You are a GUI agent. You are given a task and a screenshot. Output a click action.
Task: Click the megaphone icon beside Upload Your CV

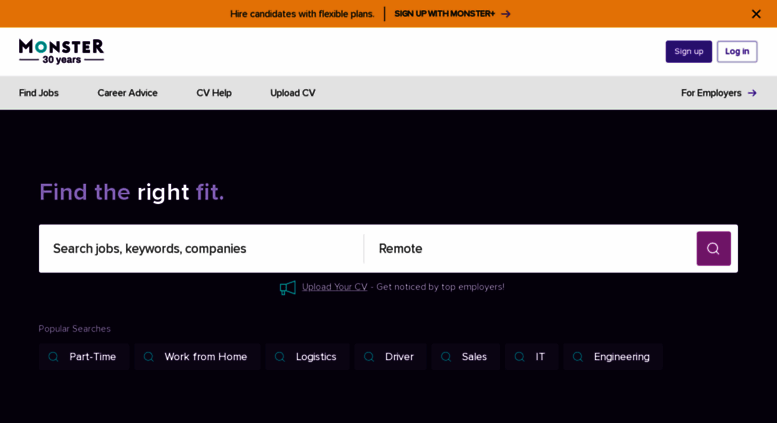tap(288, 288)
